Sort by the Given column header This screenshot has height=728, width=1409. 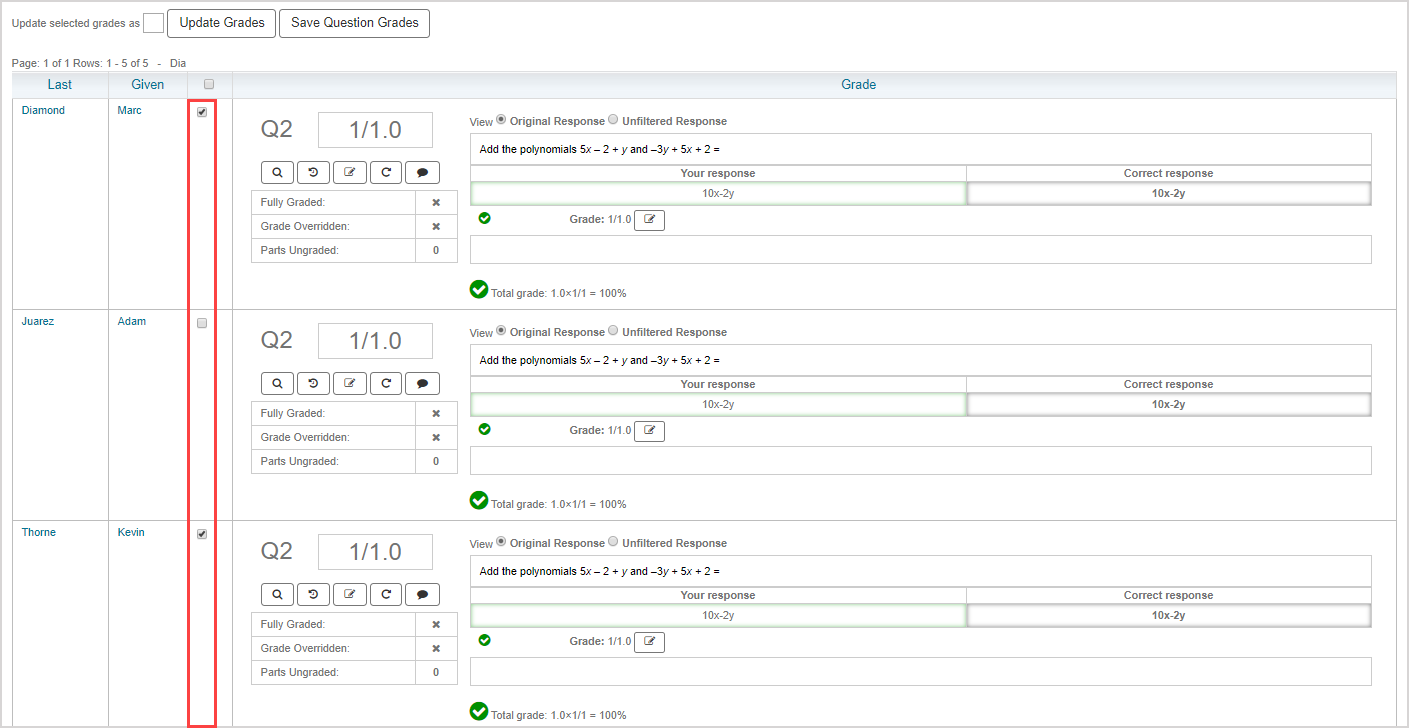[148, 85]
